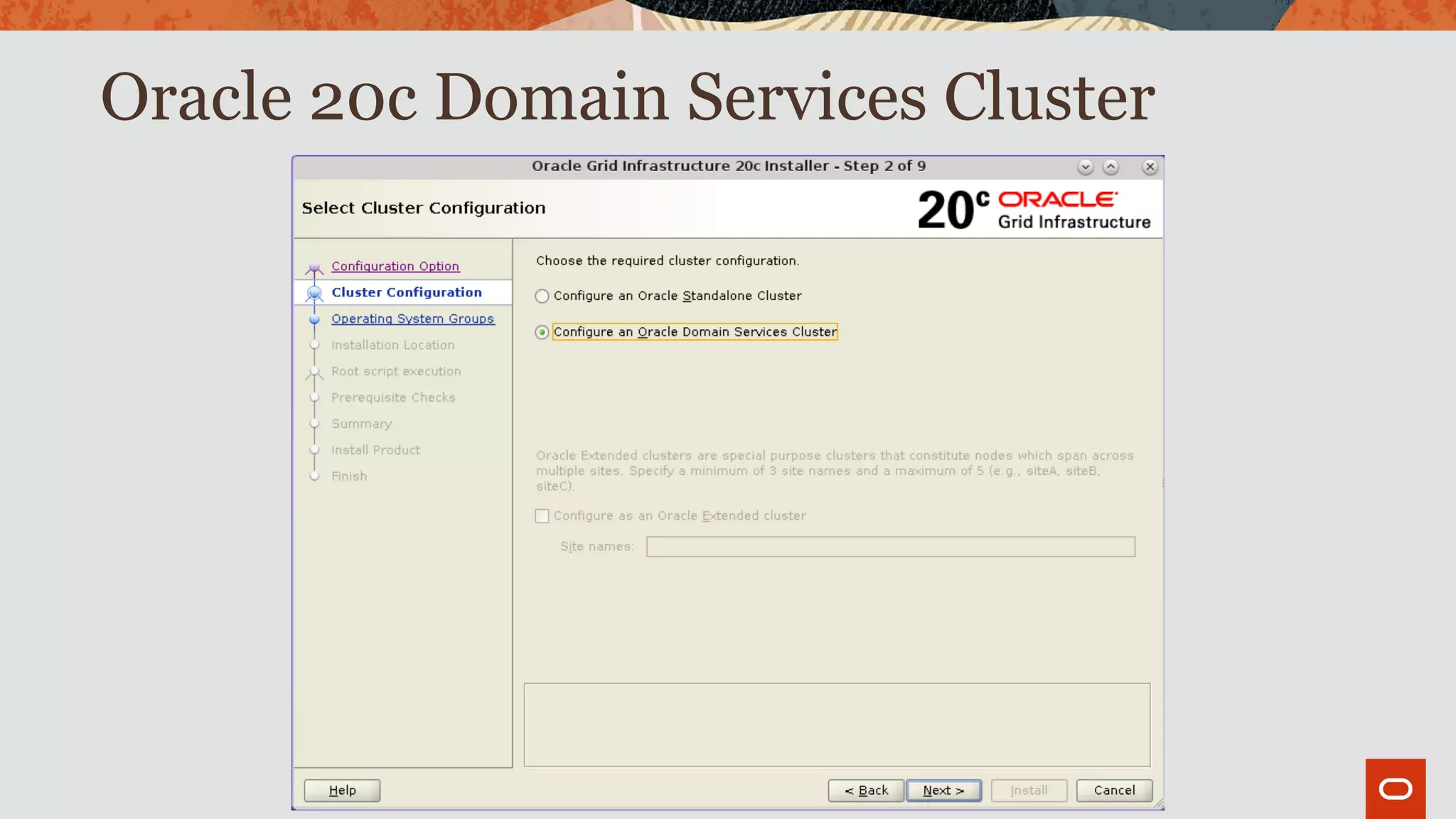Close the installer window
The height and width of the screenshot is (819, 1456).
click(1150, 167)
